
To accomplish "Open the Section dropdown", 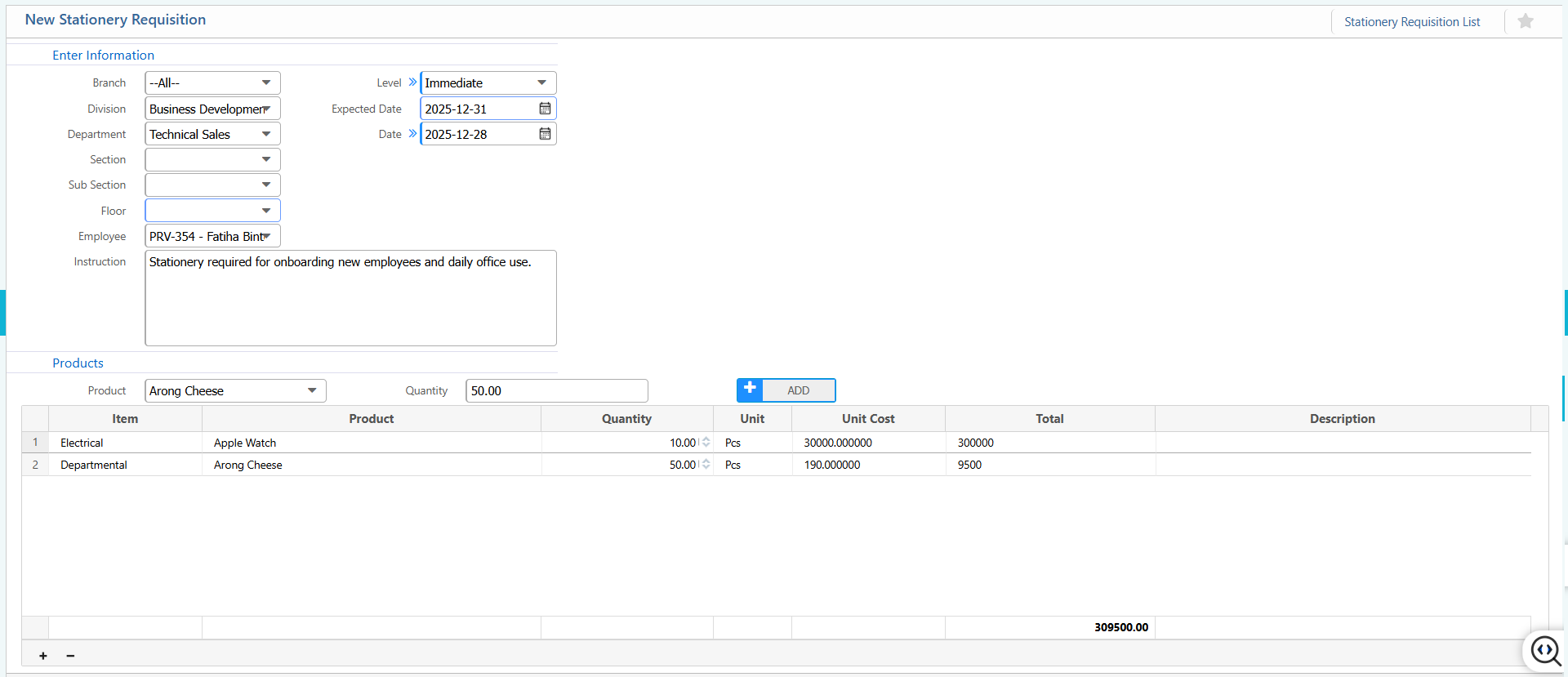I will click(x=213, y=159).
